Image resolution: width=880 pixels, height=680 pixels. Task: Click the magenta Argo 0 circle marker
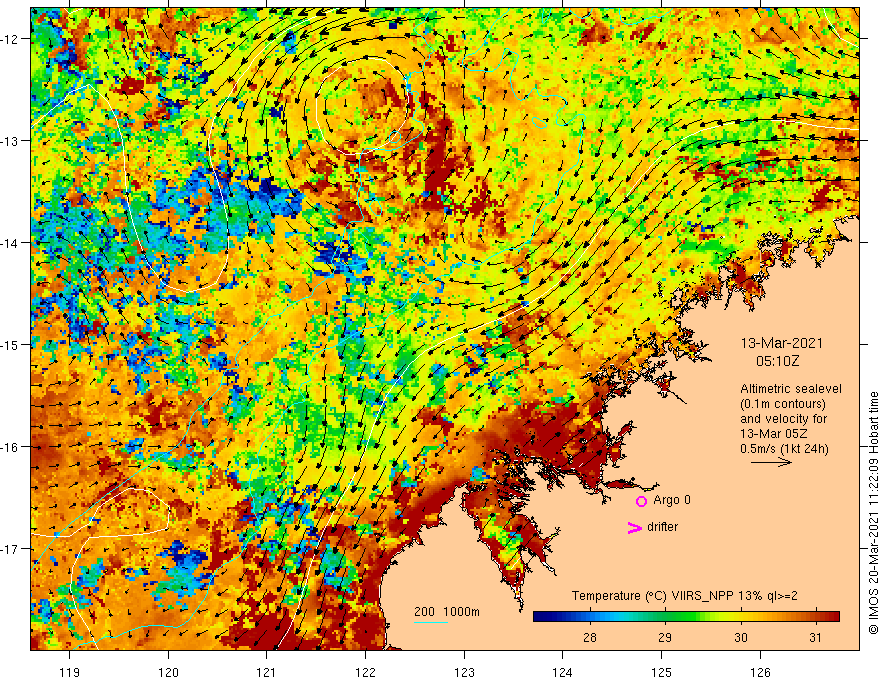tap(641, 501)
